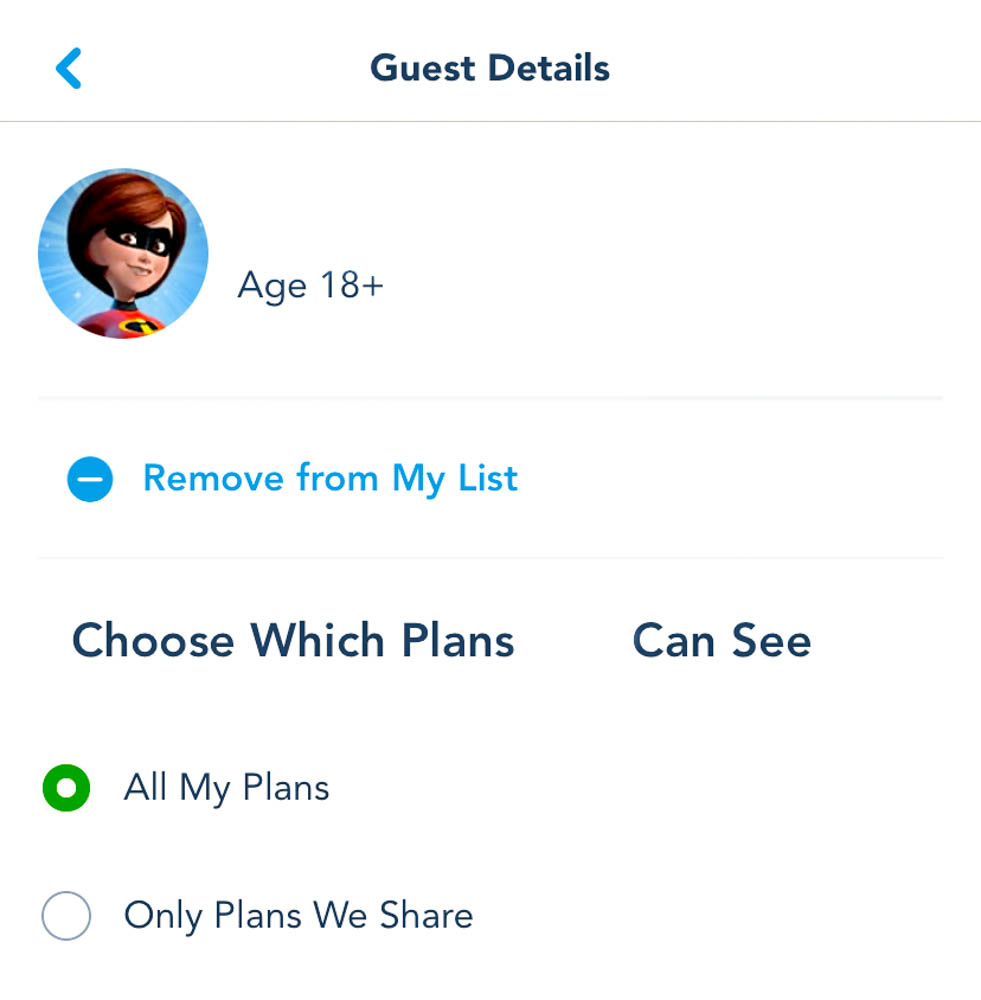Choose the Only Plans We Share radio button
The width and height of the screenshot is (981, 1000).
click(66, 916)
